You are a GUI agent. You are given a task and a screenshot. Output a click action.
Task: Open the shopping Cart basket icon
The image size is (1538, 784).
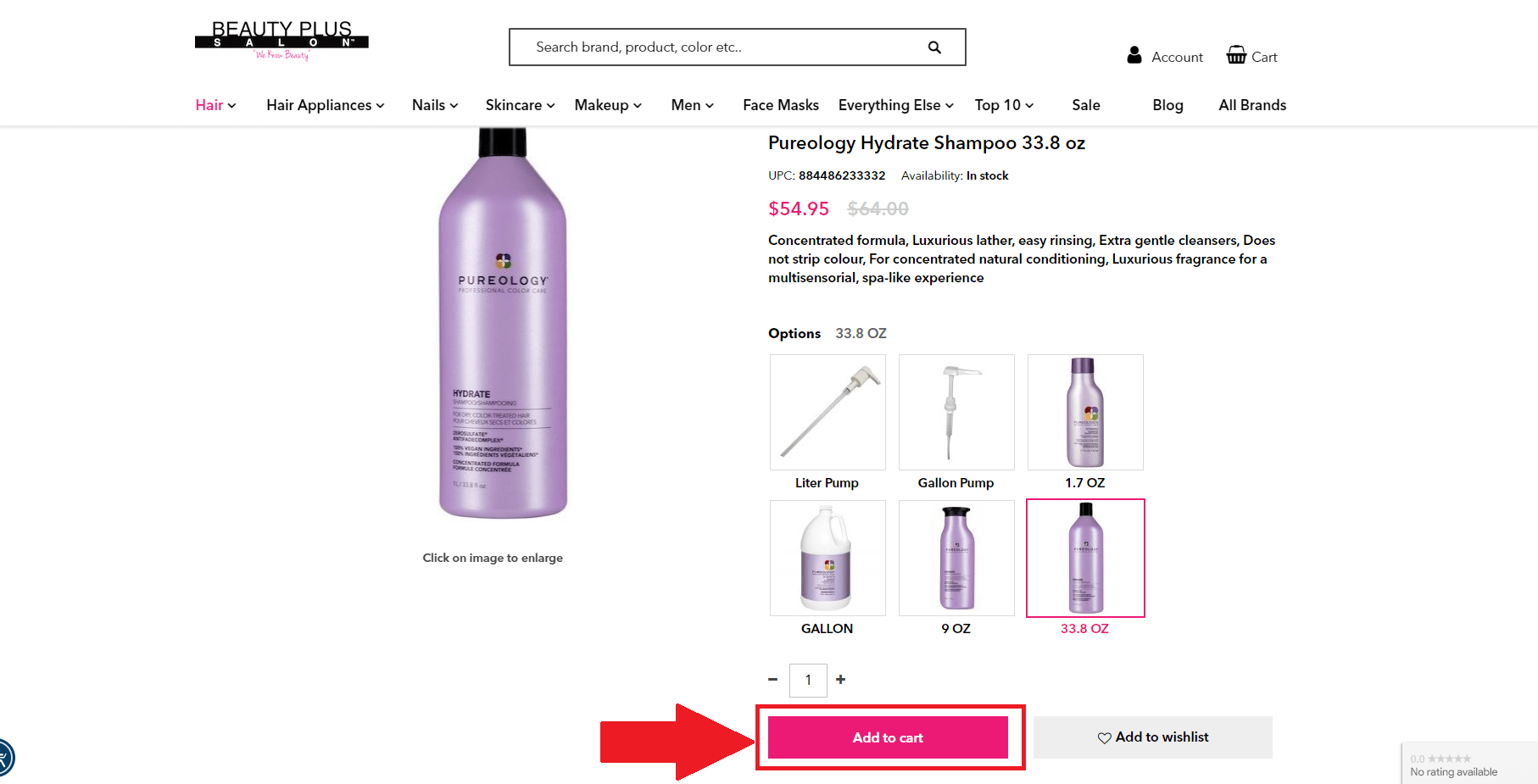pyautogui.click(x=1236, y=55)
